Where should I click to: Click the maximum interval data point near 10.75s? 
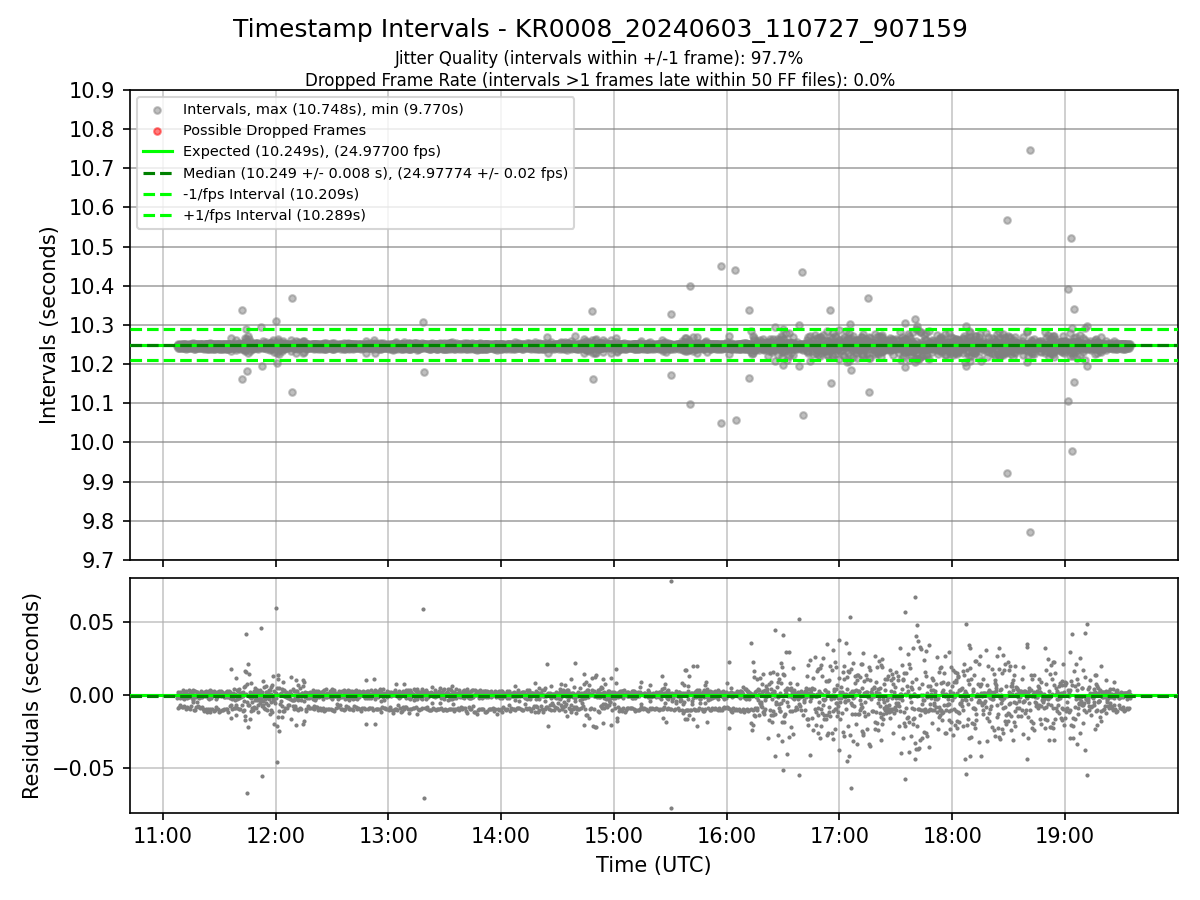[x=1030, y=150]
